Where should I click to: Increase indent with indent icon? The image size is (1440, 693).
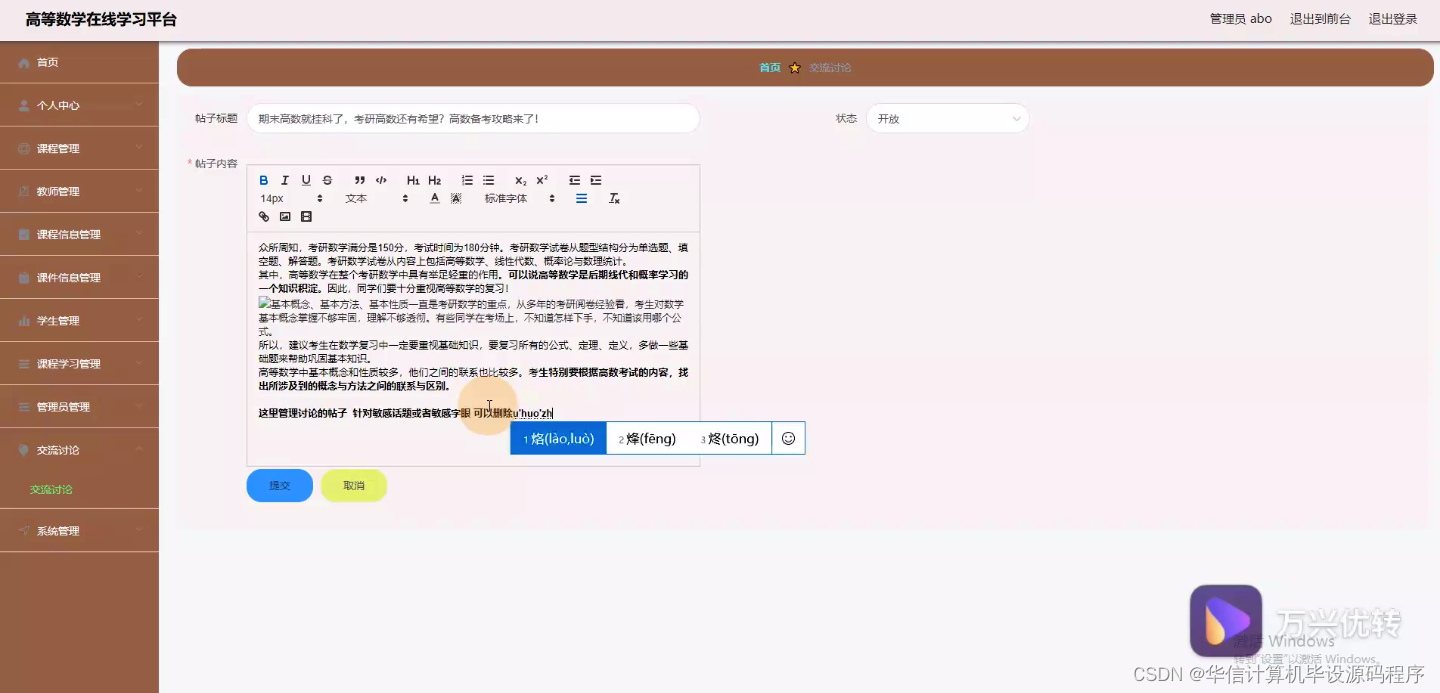[595, 180]
